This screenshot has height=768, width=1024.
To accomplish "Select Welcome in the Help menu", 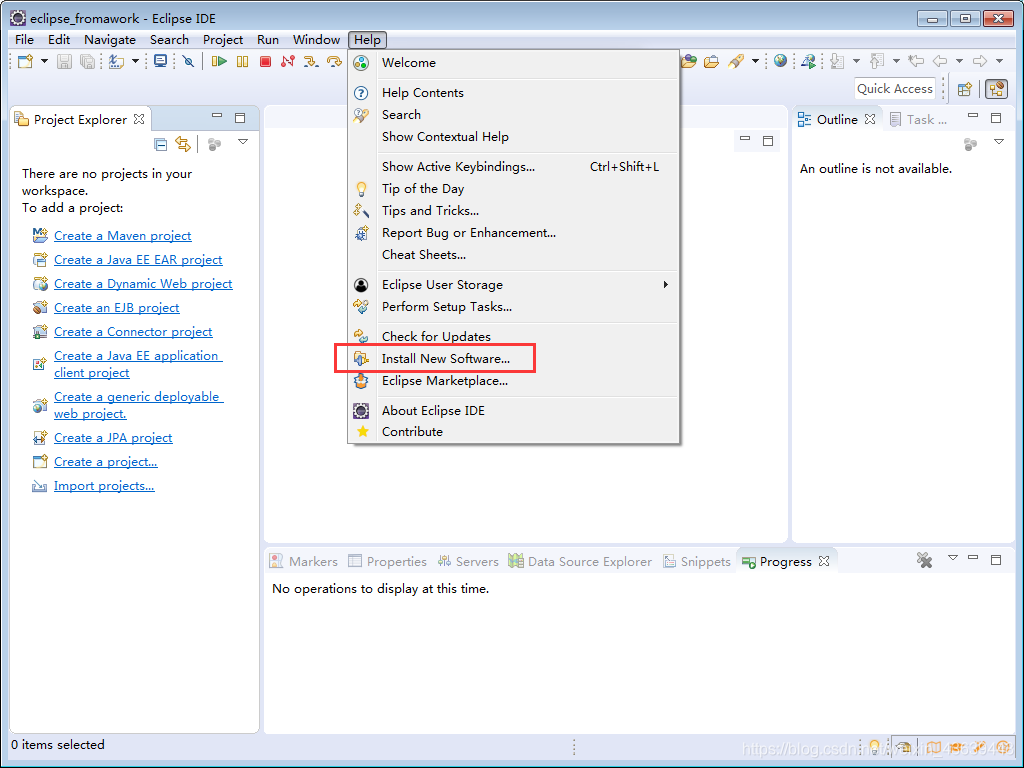I will (x=514, y=63).
